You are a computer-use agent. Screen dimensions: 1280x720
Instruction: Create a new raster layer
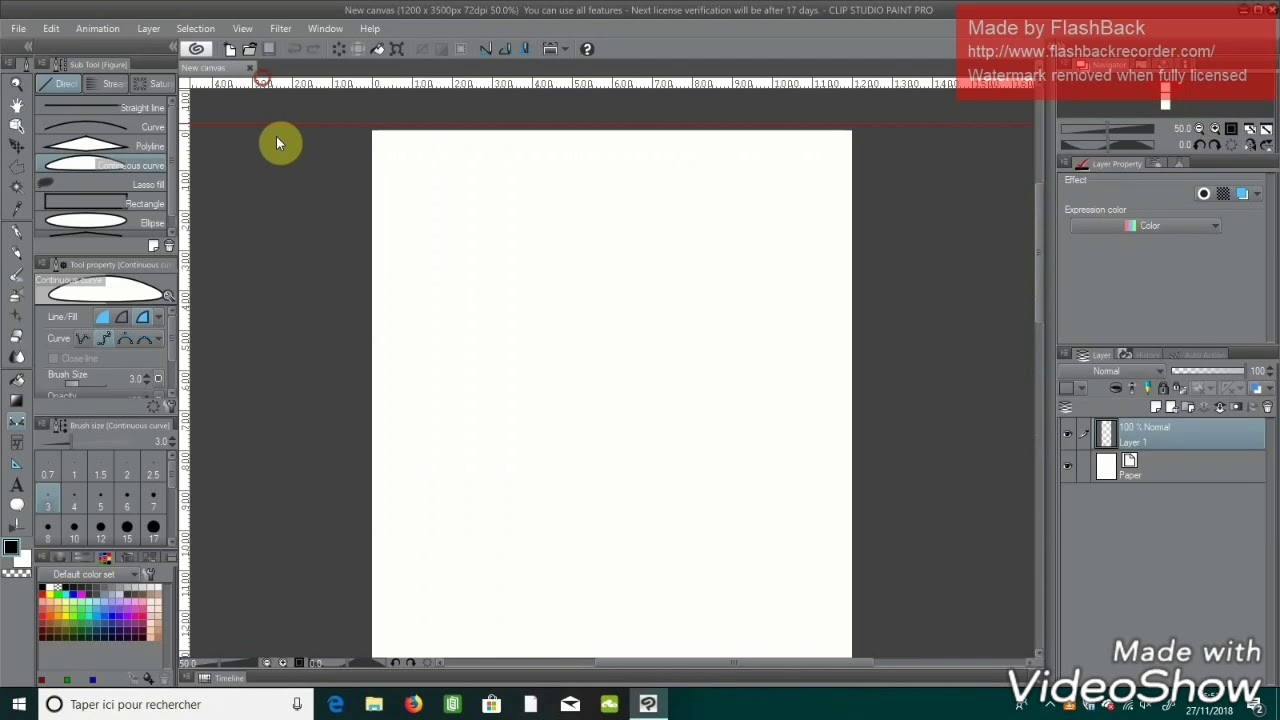[1156, 406]
